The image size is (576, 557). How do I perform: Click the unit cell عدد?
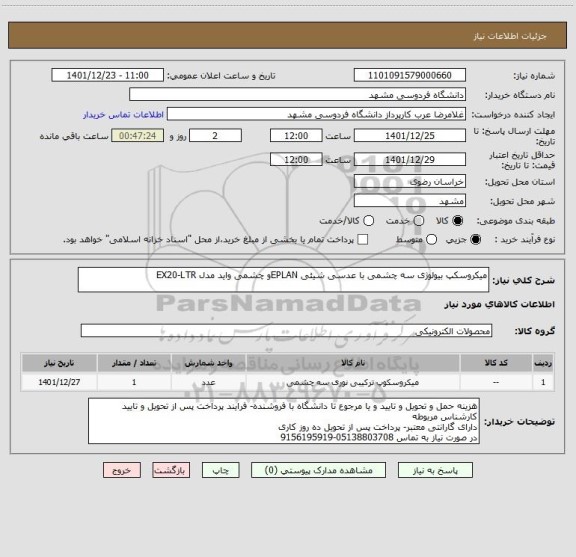pos(208,382)
